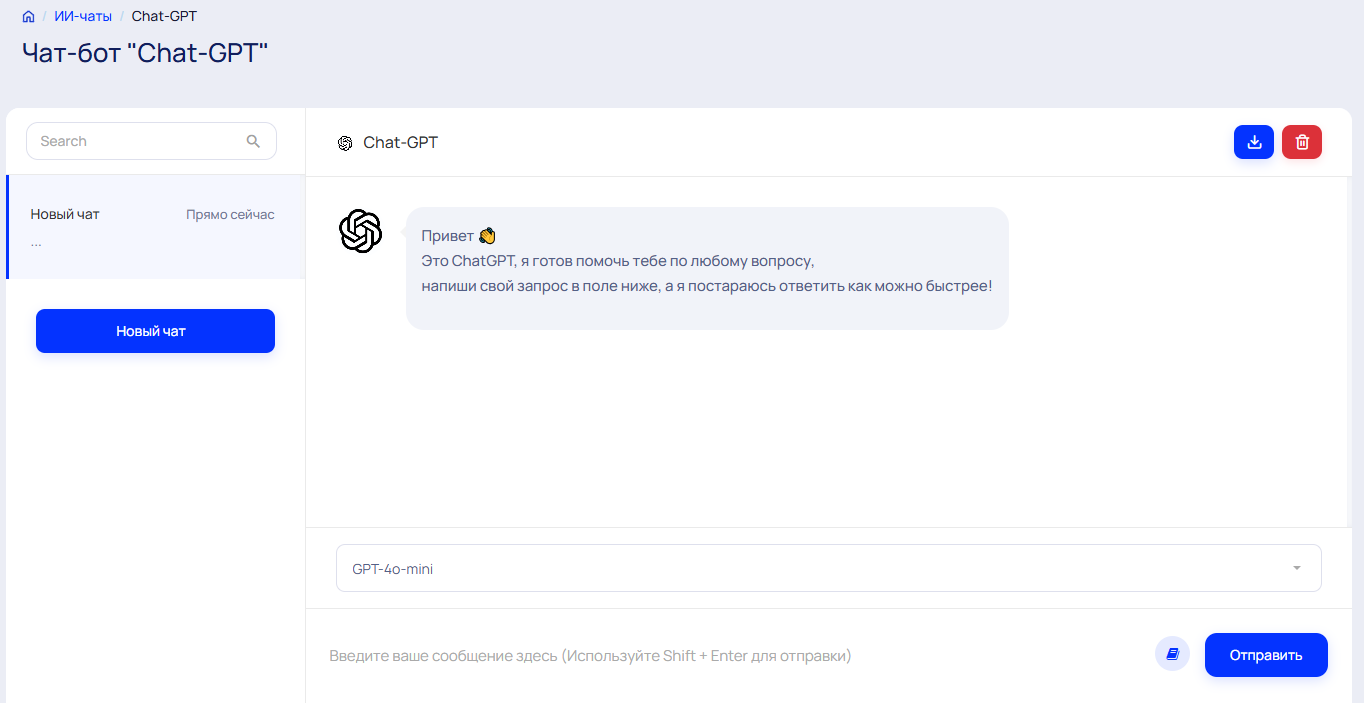Viewport: 1364px width, 703px height.
Task: Click the large ChatGPT avatar beside the greeting
Action: (x=361, y=231)
